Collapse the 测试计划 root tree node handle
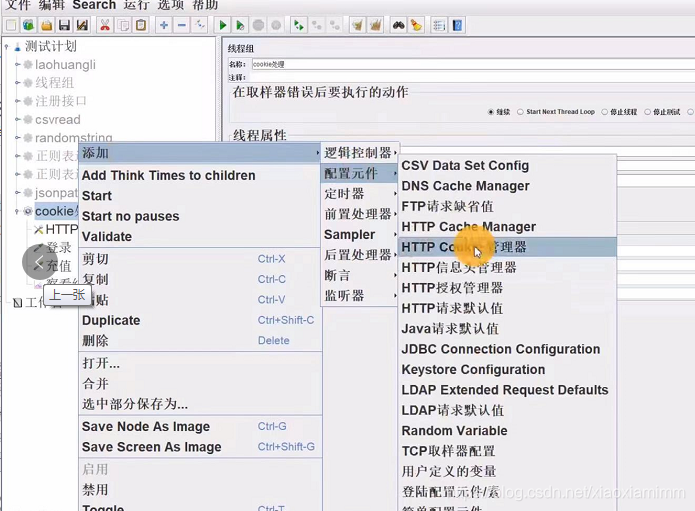This screenshot has height=511, width=695. (7, 46)
